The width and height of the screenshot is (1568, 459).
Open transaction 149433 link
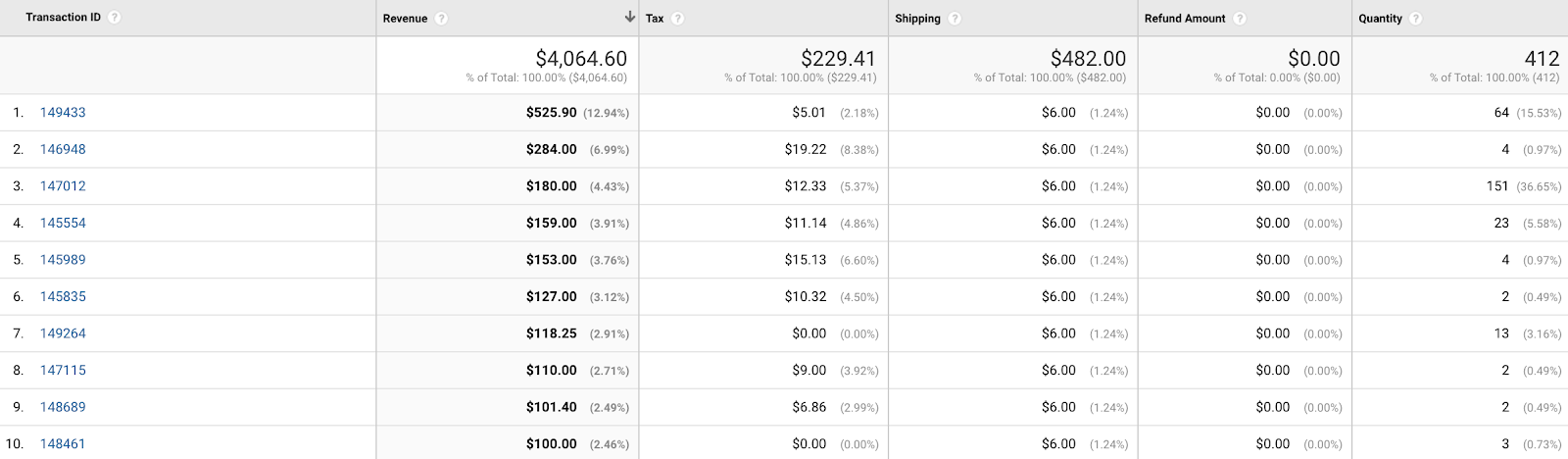tap(63, 113)
